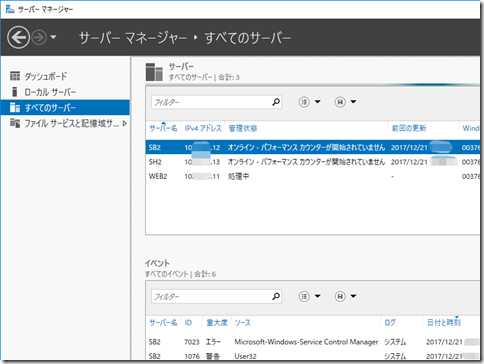Sort events by ID column
The width and height of the screenshot is (484, 364).
[188, 323]
